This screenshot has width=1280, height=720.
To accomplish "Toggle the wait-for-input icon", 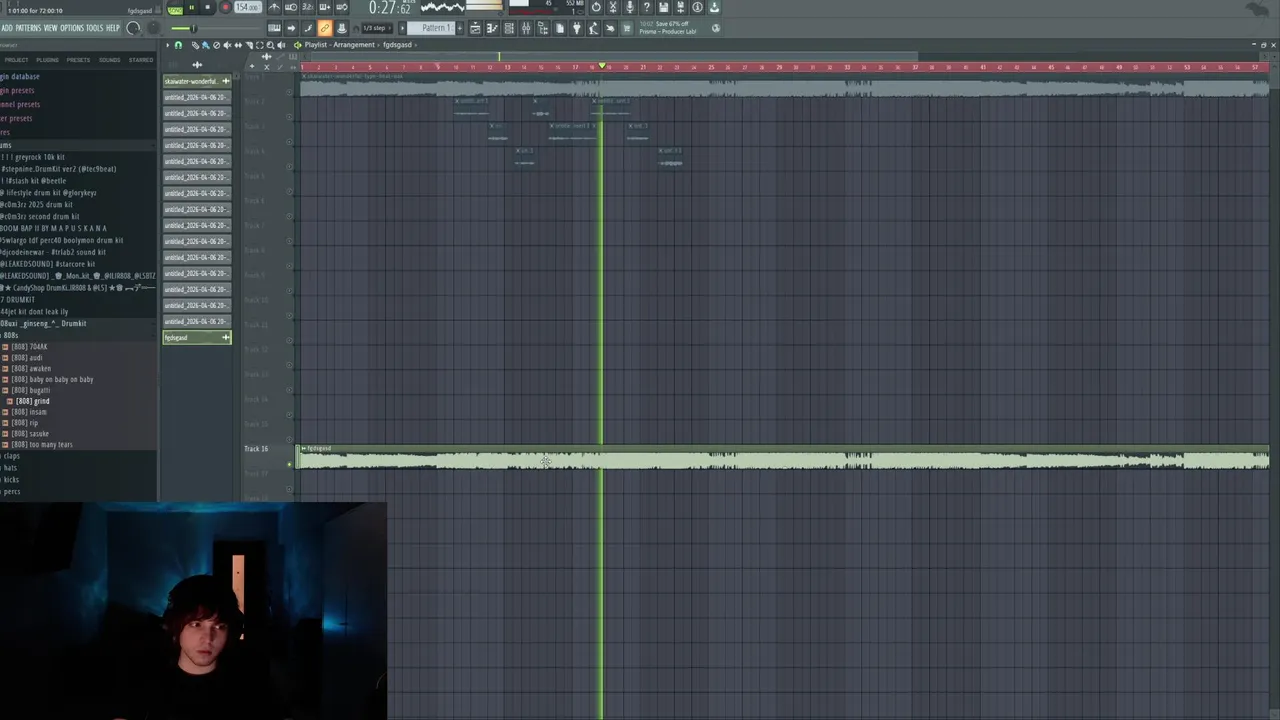I will click(x=291, y=7).
